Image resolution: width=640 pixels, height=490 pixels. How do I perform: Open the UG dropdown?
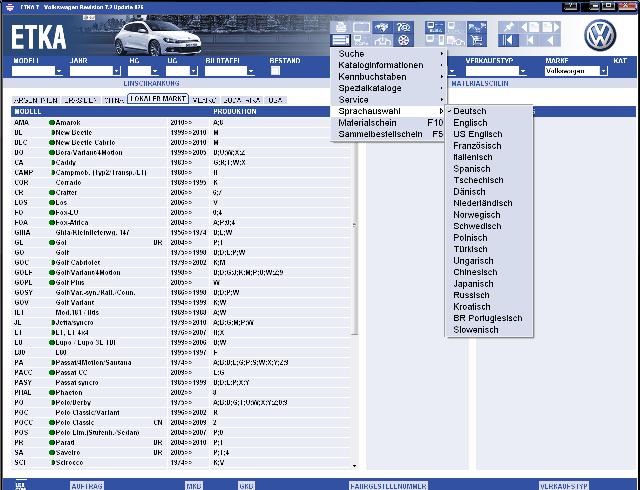tap(193, 71)
